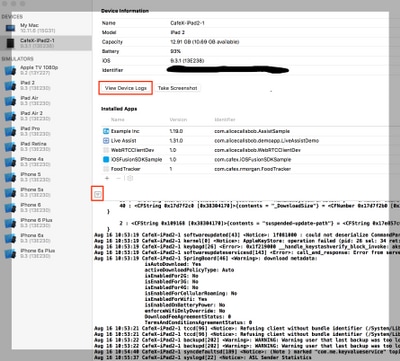Select the Example Inc app row
400x361 pixels.
(245, 131)
